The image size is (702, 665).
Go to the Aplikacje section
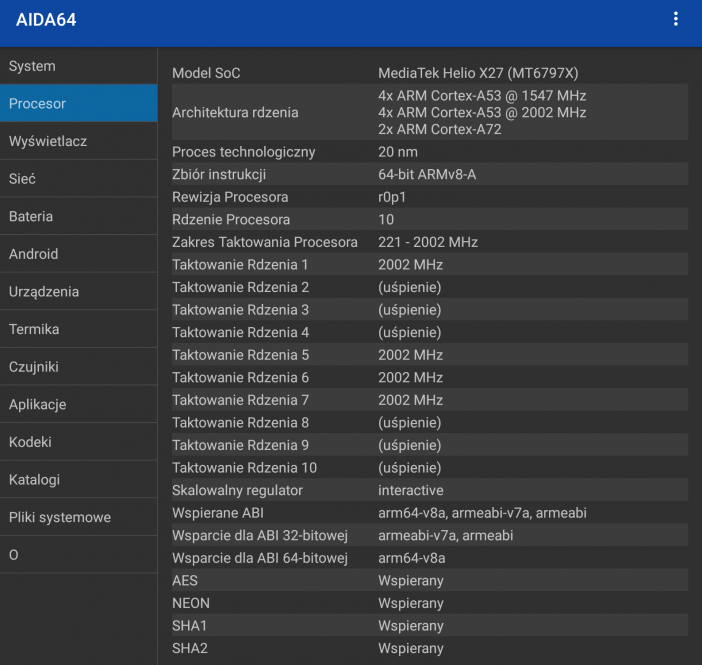[x=78, y=404]
